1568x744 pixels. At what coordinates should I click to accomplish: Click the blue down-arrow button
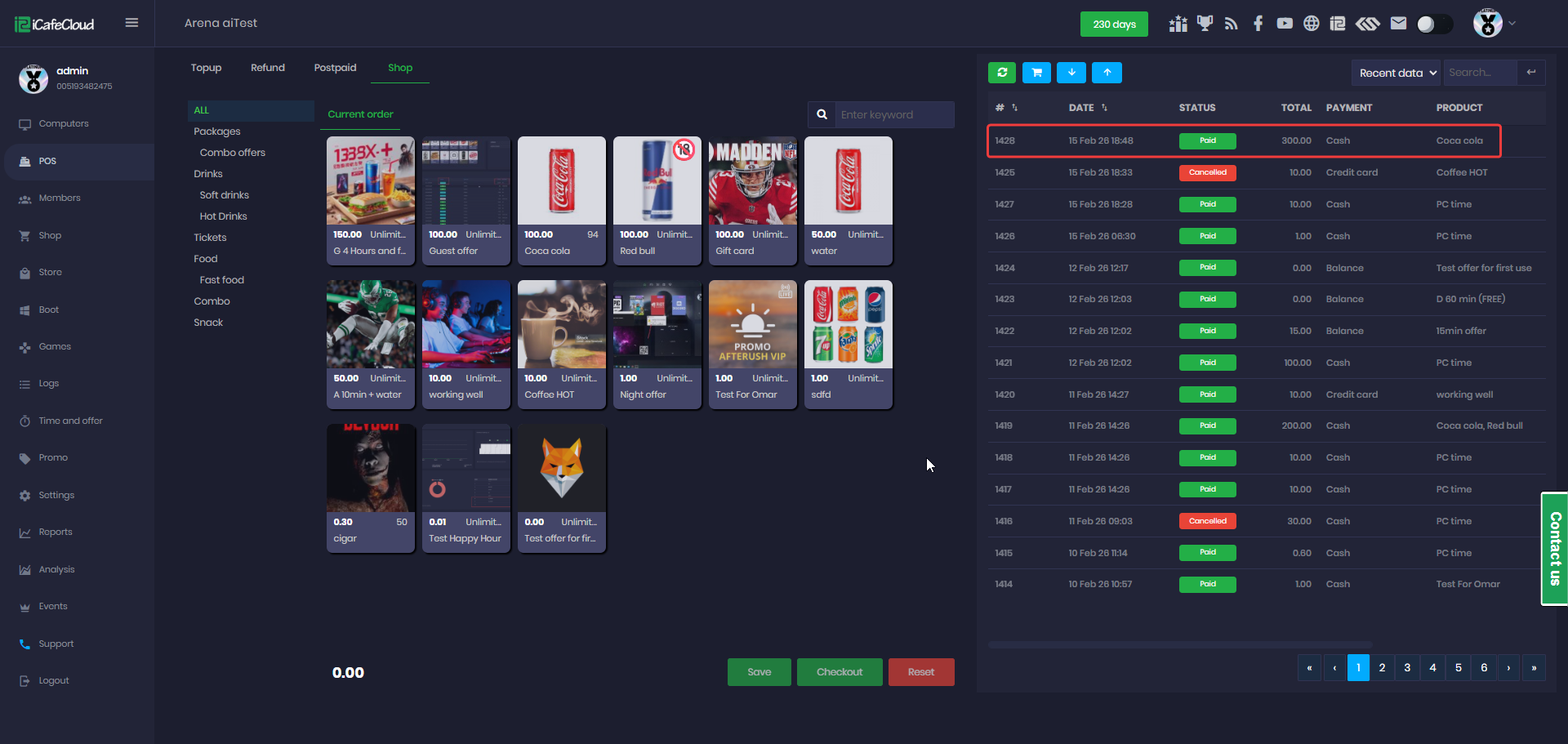(x=1071, y=73)
